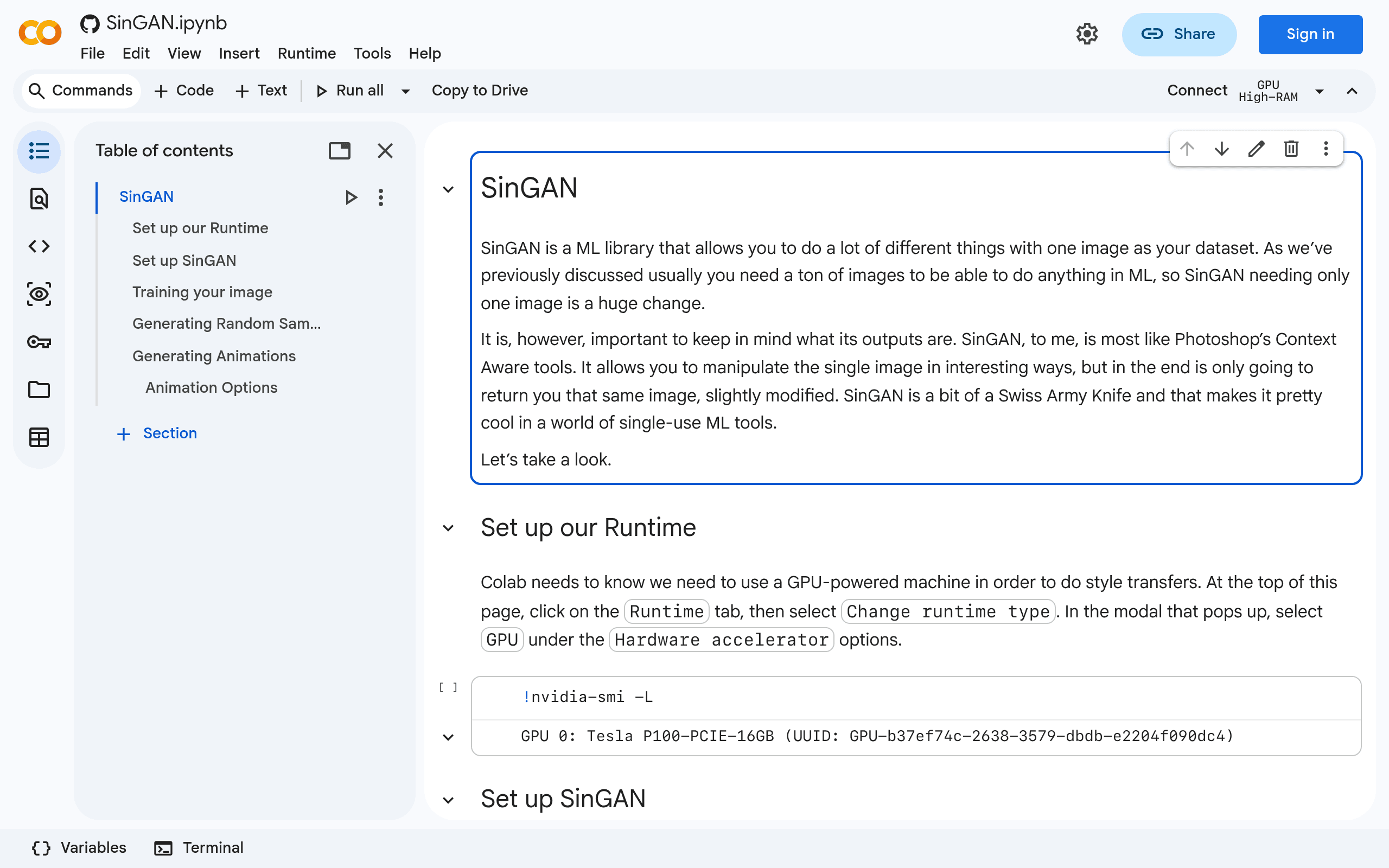
Task: Open the Edit menu
Action: point(136,53)
